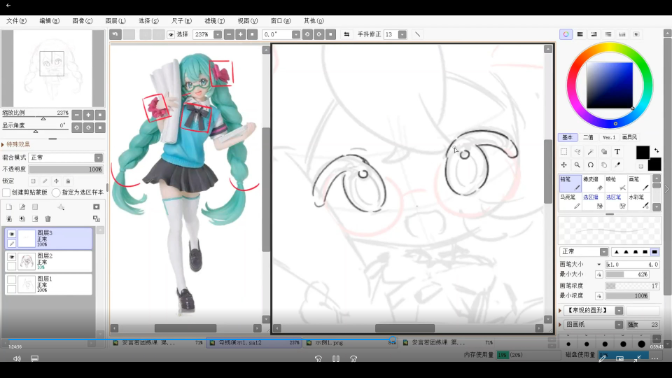Create a new normal layer
The image size is (672, 379).
point(9,207)
